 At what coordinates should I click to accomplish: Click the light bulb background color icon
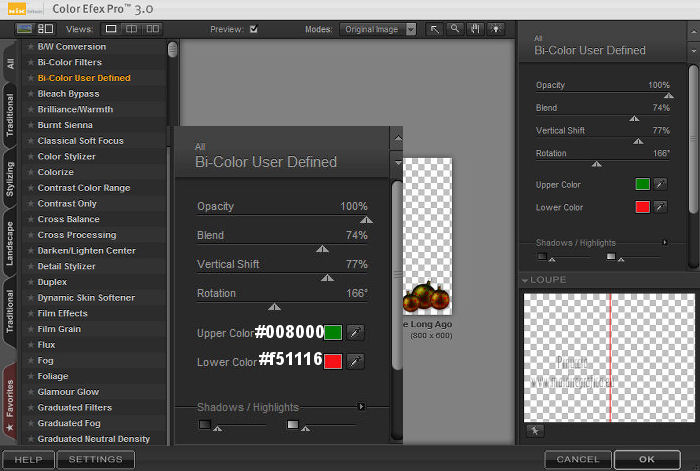click(496, 29)
